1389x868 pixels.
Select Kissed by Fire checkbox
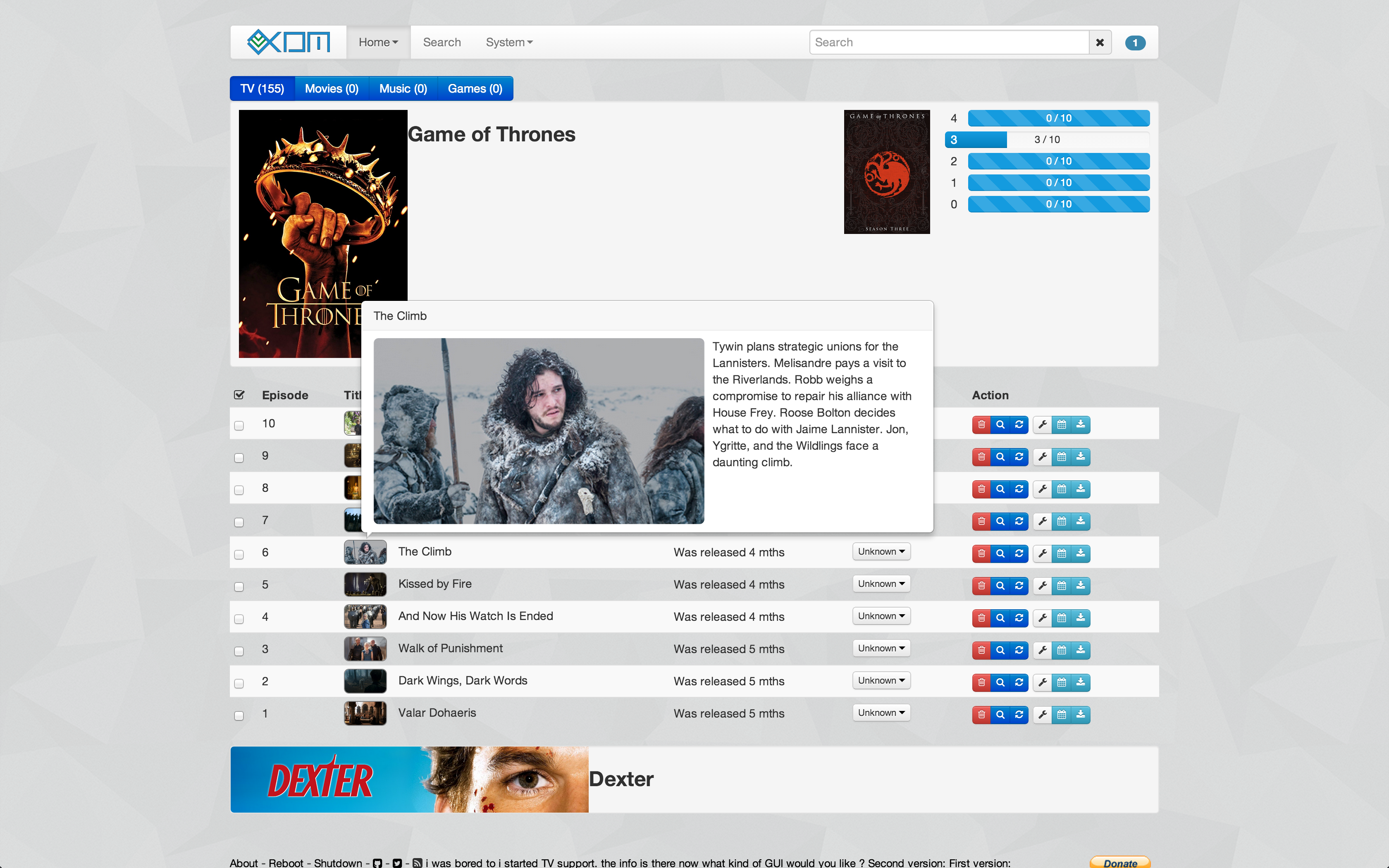click(239, 587)
